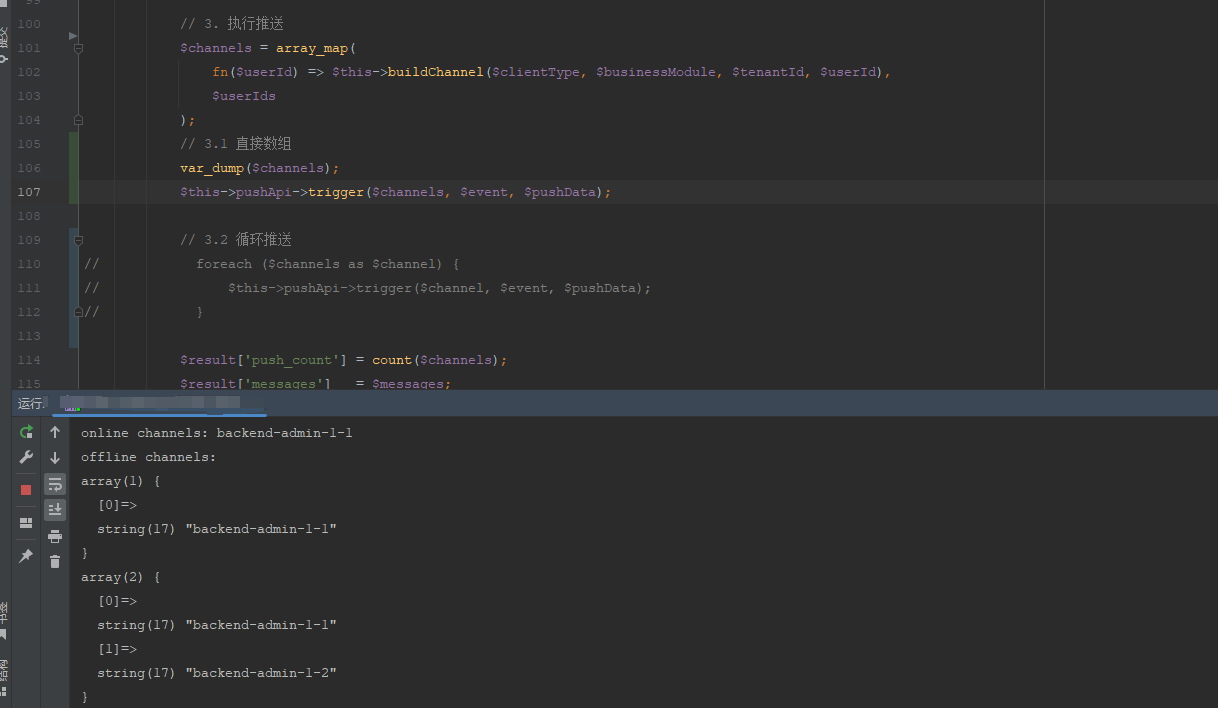
Task: Click commented foreach statement on line 110
Action: 328,264
